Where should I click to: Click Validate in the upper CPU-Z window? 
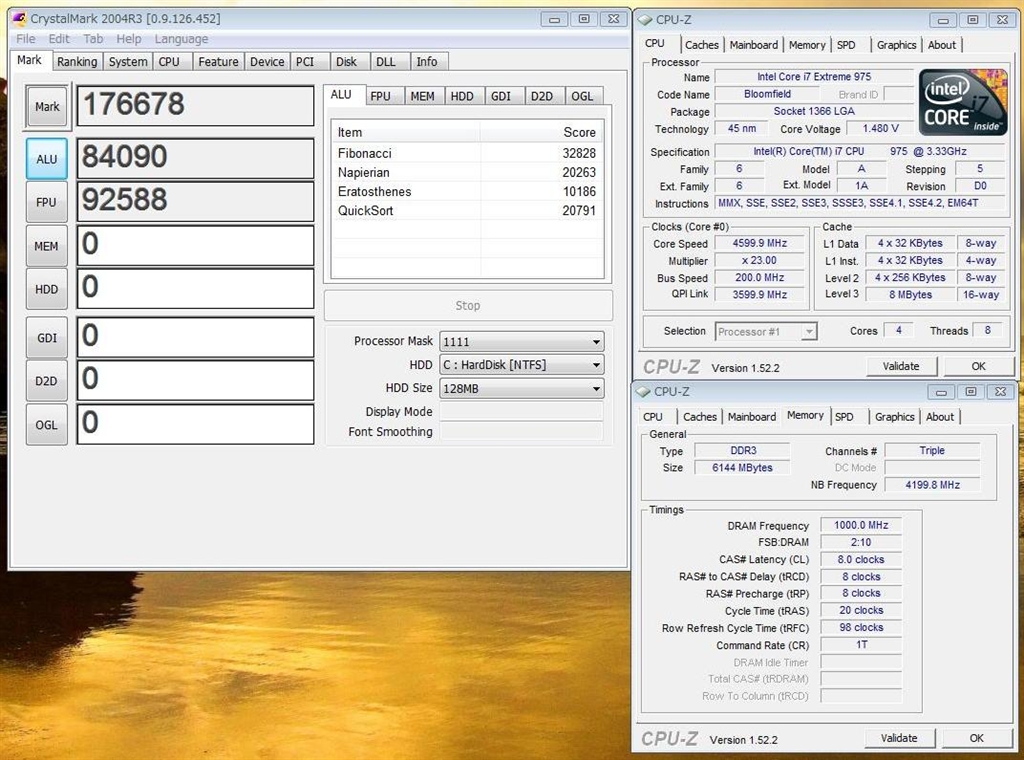[900, 366]
